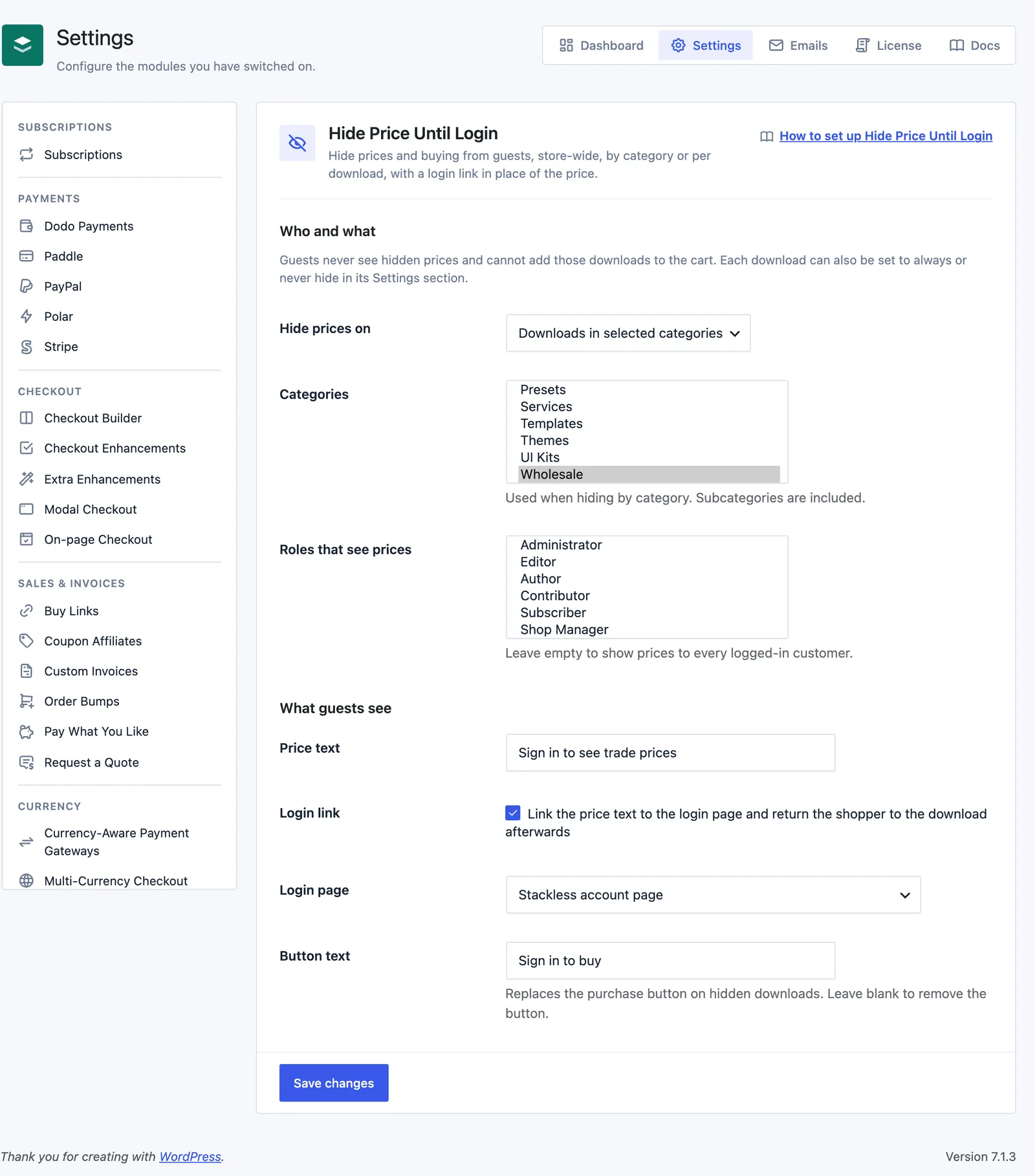1035x1176 pixels.
Task: Click the Paddle card icon
Action: click(27, 256)
